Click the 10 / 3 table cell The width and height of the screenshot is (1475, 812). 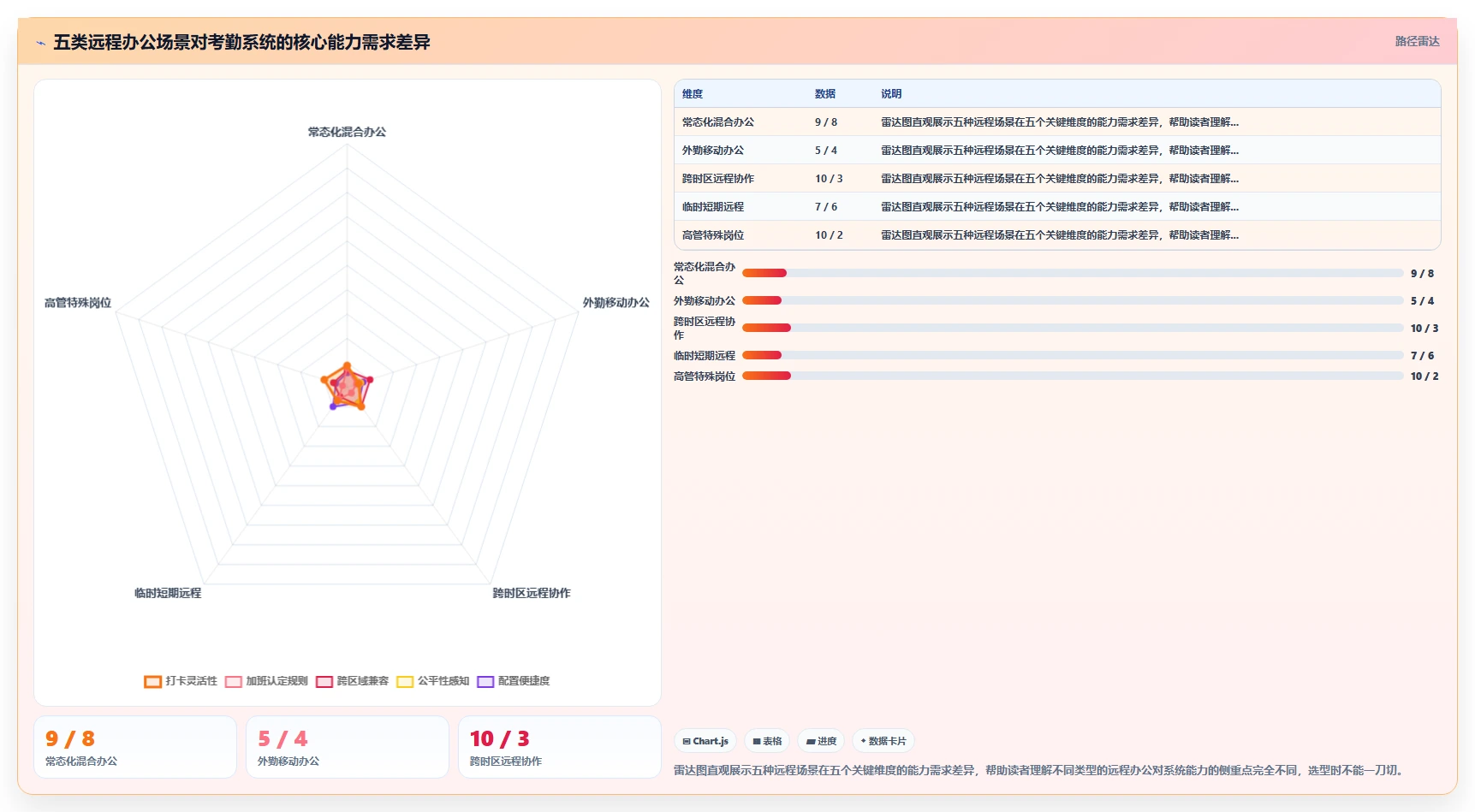829,179
